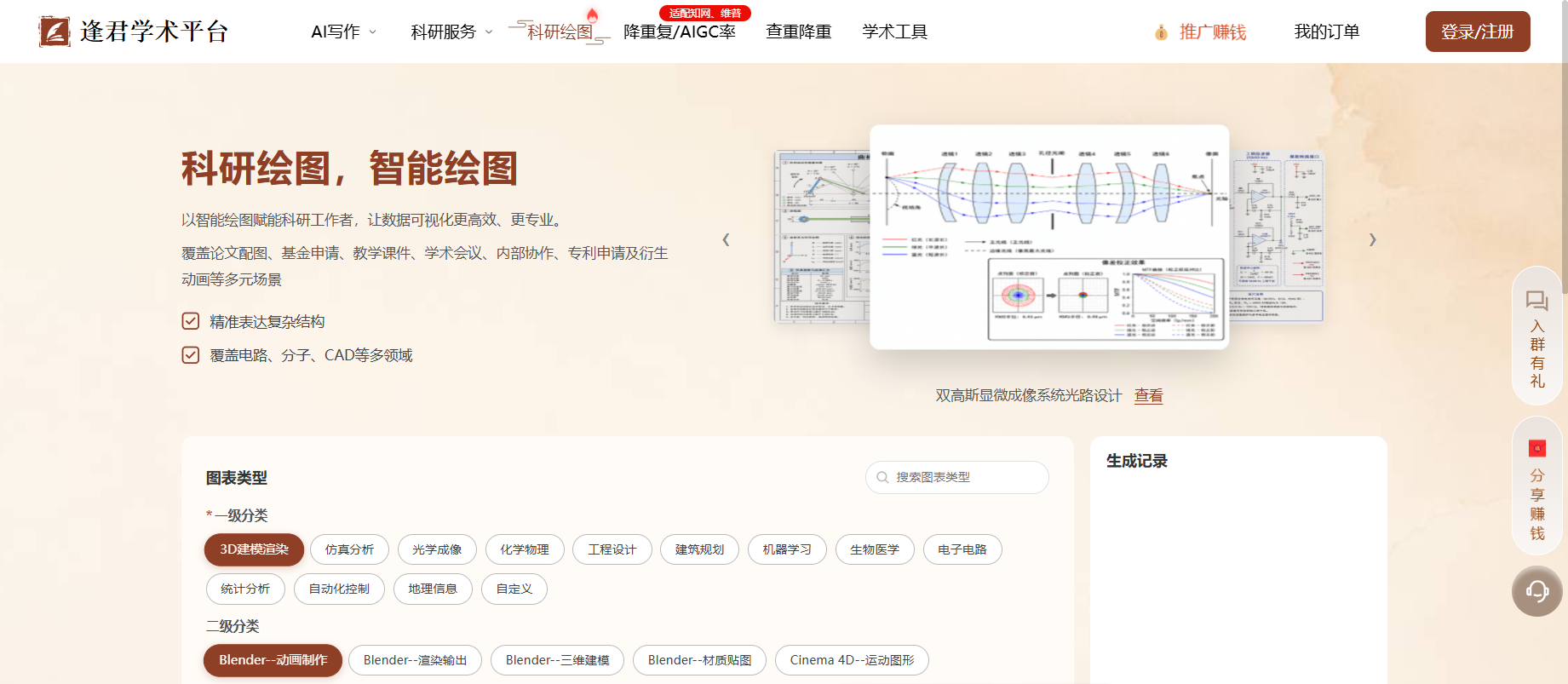The image size is (1568, 684).
Task: Select the 建筑规划 category
Action: pyautogui.click(x=699, y=549)
